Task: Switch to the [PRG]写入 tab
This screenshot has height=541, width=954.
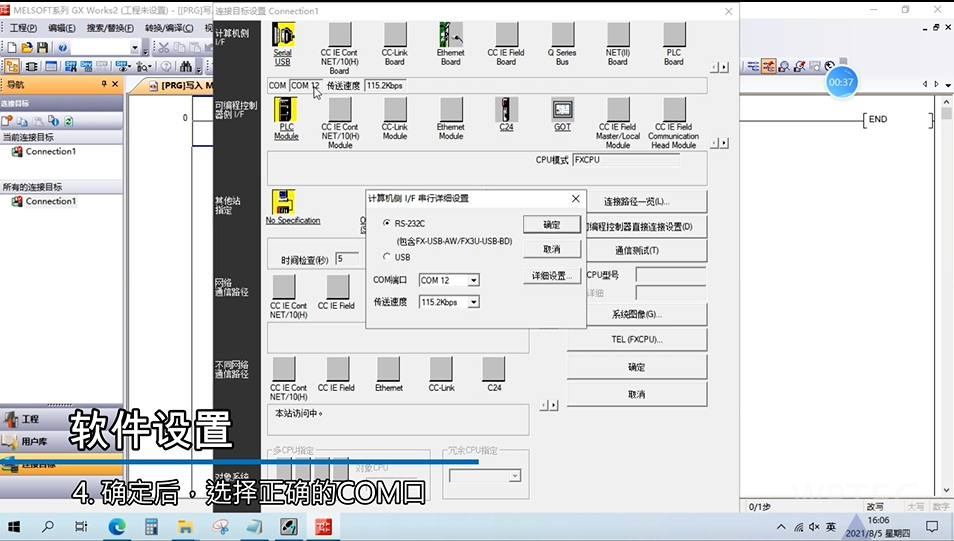Action: [x=180, y=86]
